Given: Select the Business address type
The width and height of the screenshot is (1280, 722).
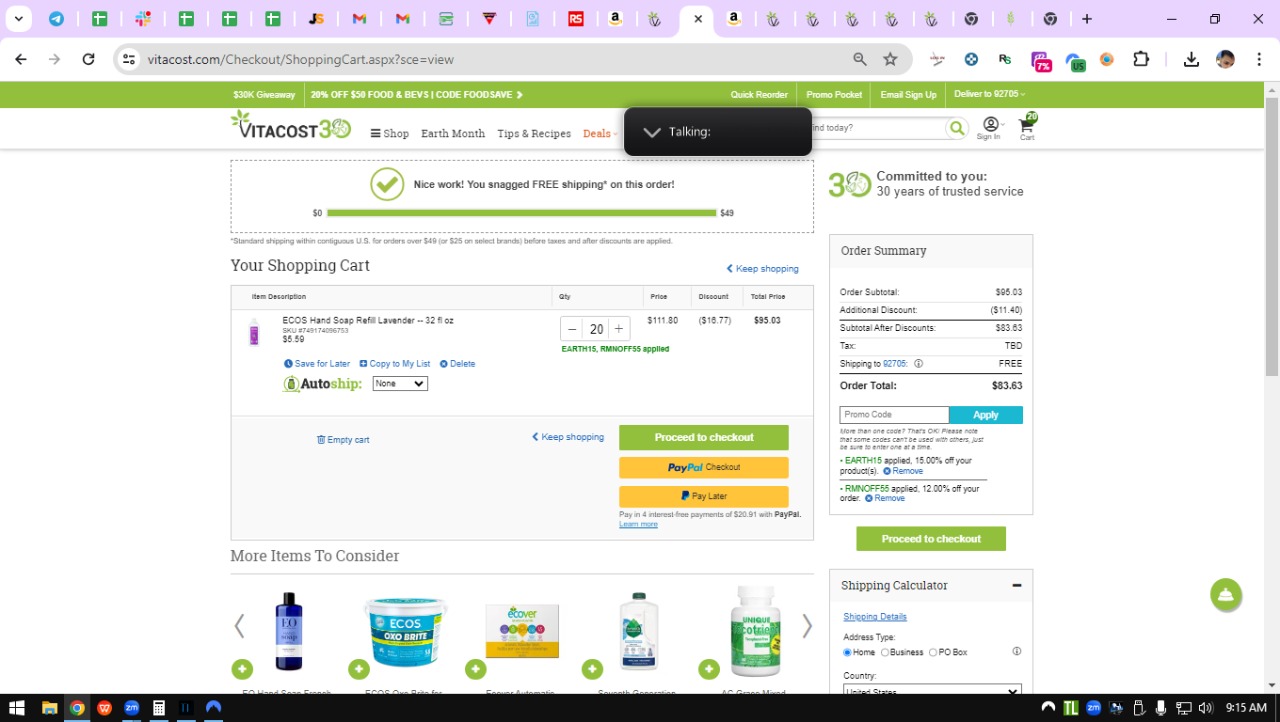Looking at the screenshot, I should tap(885, 653).
